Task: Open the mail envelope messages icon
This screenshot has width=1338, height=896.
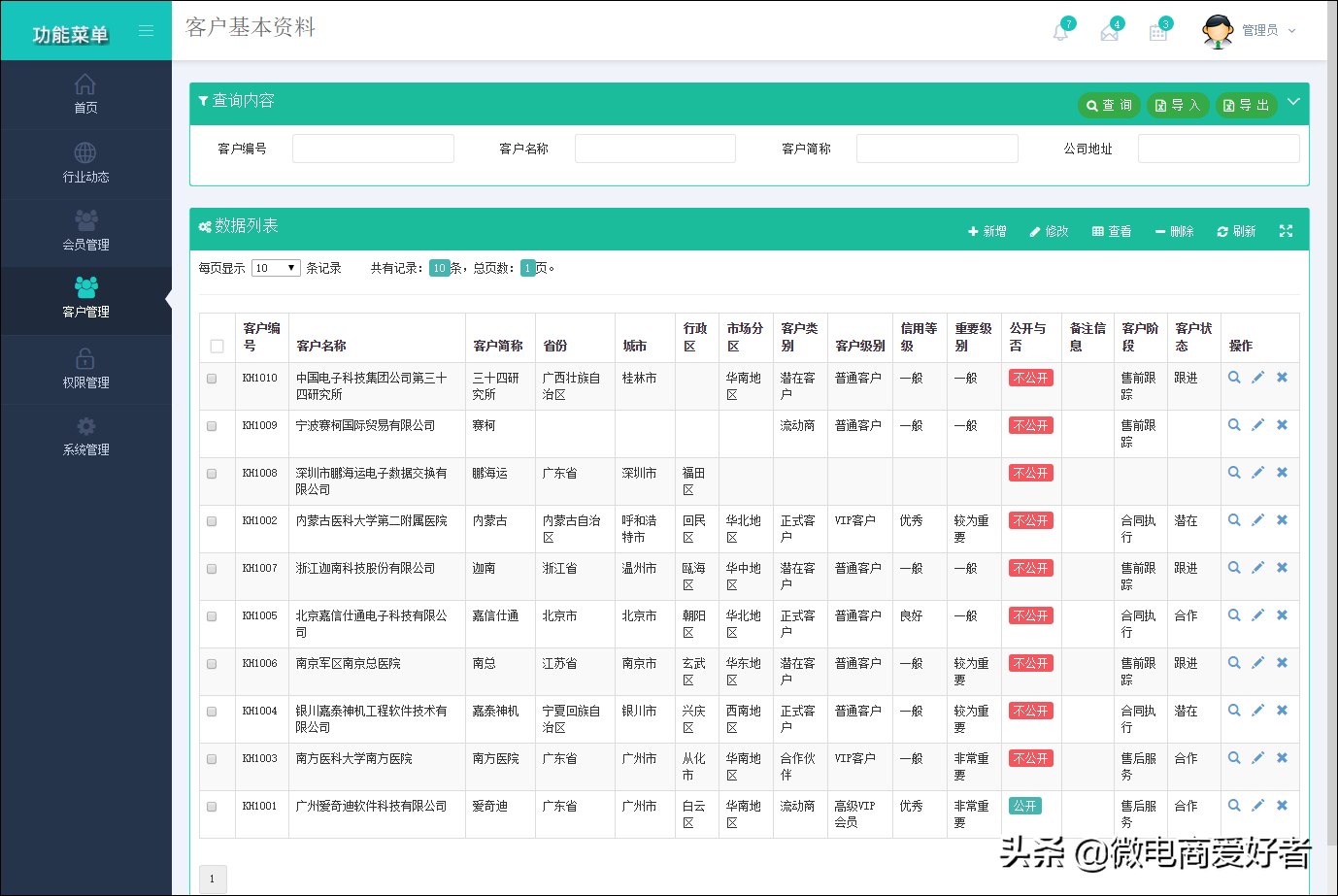Action: coord(1109,32)
